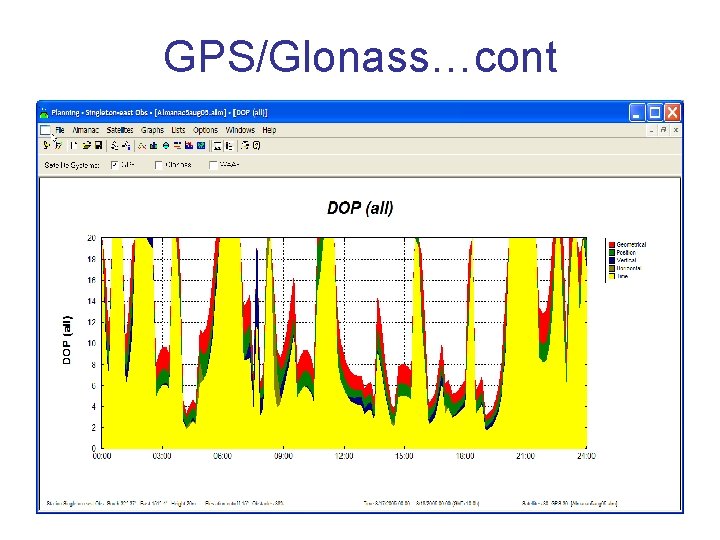Click the teal sky plot circle icon
Screen dimensions: 720x540
tap(166, 146)
